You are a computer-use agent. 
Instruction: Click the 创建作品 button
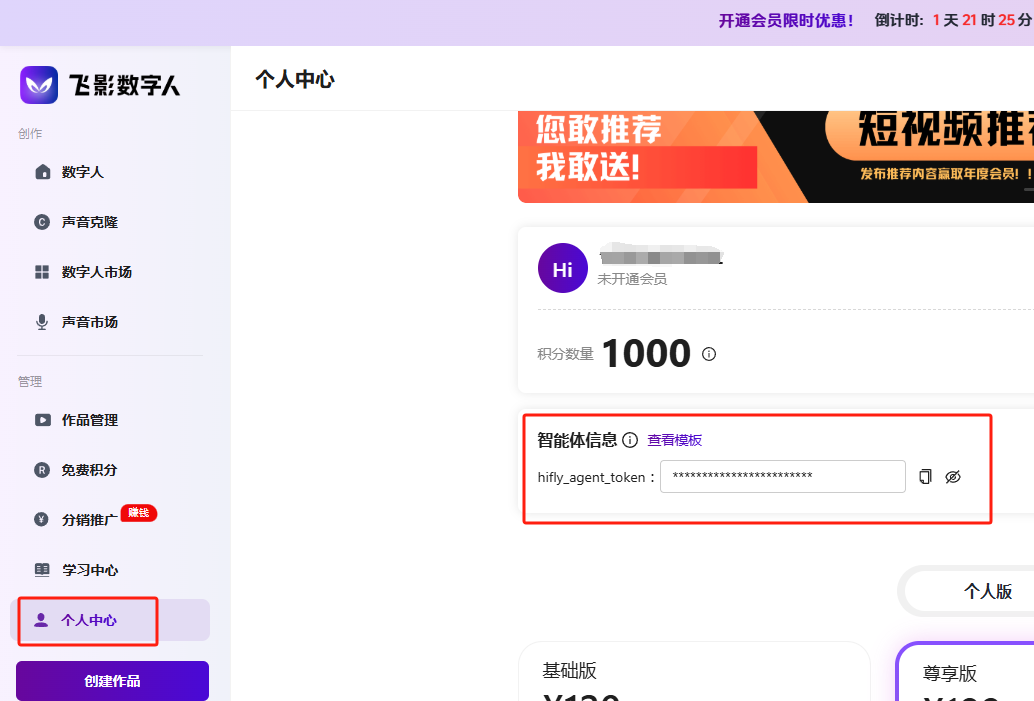click(112, 681)
